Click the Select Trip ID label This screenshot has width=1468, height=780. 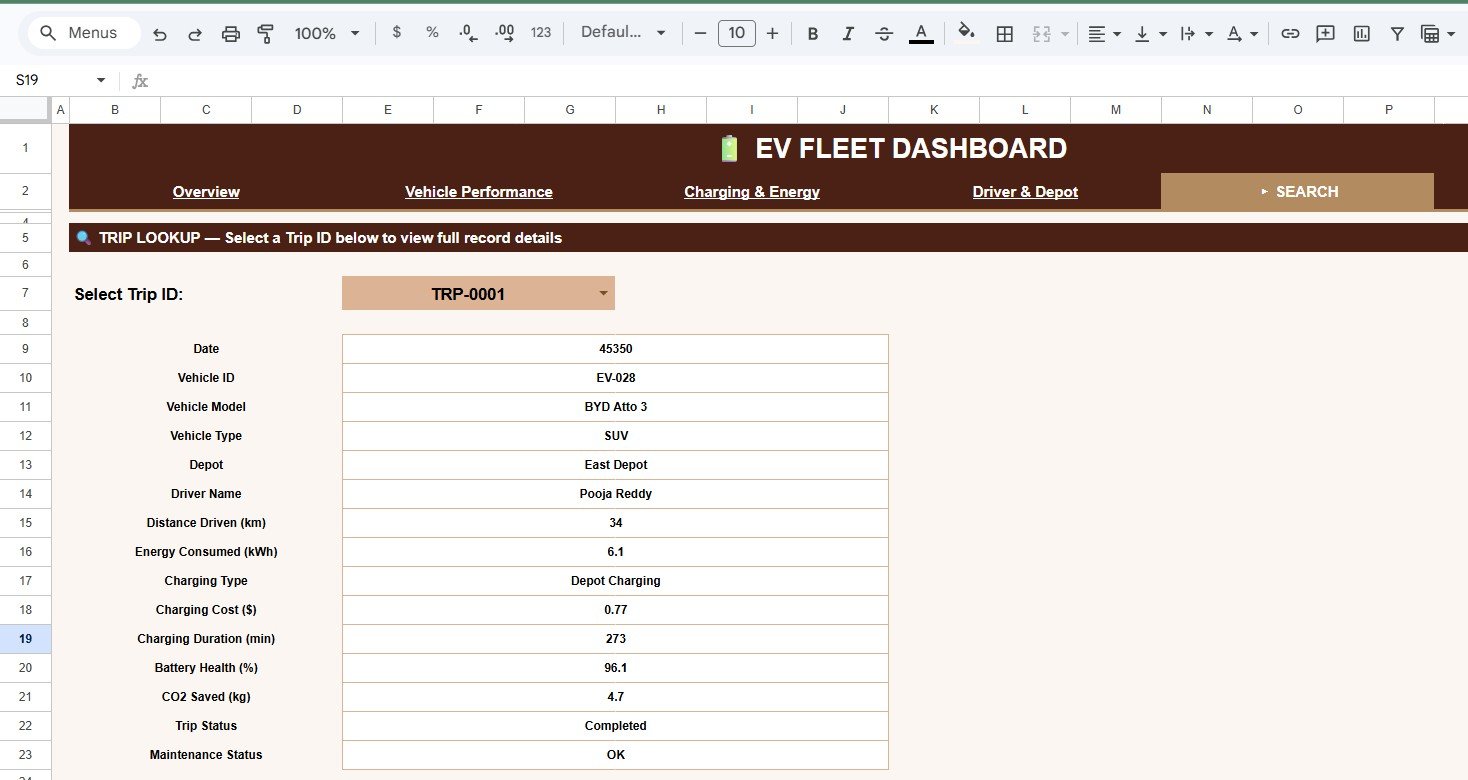[129, 294]
